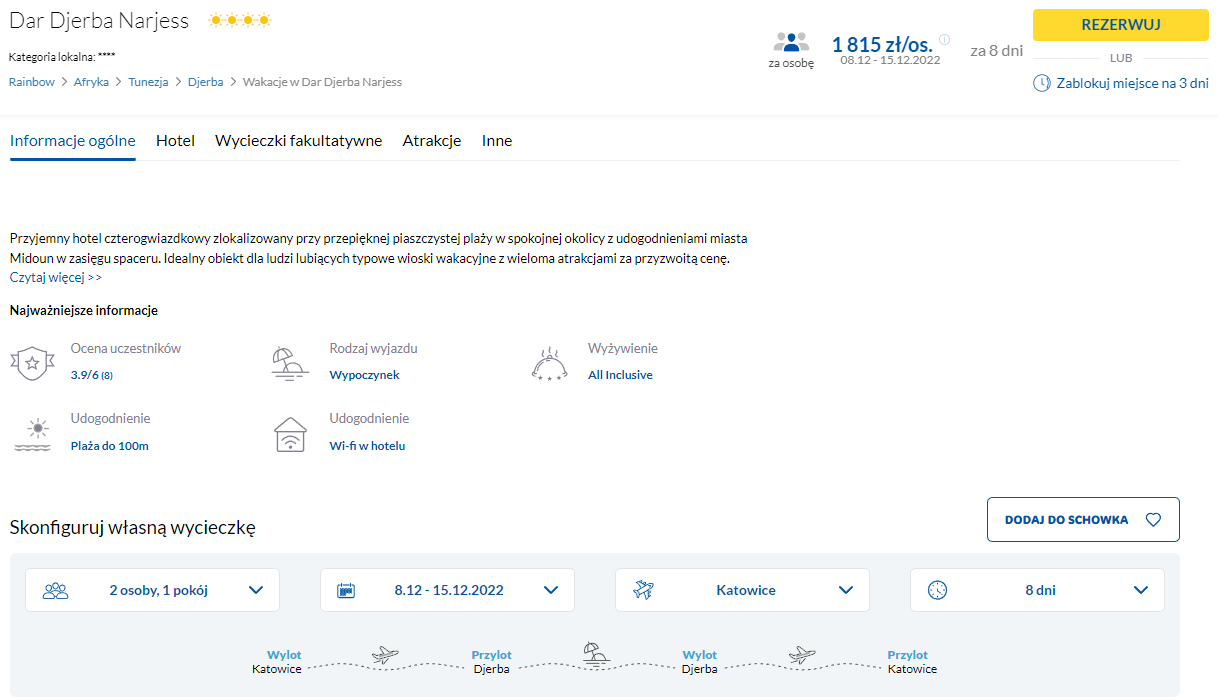
Task: Switch to the Hotel tab
Action: pyautogui.click(x=175, y=141)
